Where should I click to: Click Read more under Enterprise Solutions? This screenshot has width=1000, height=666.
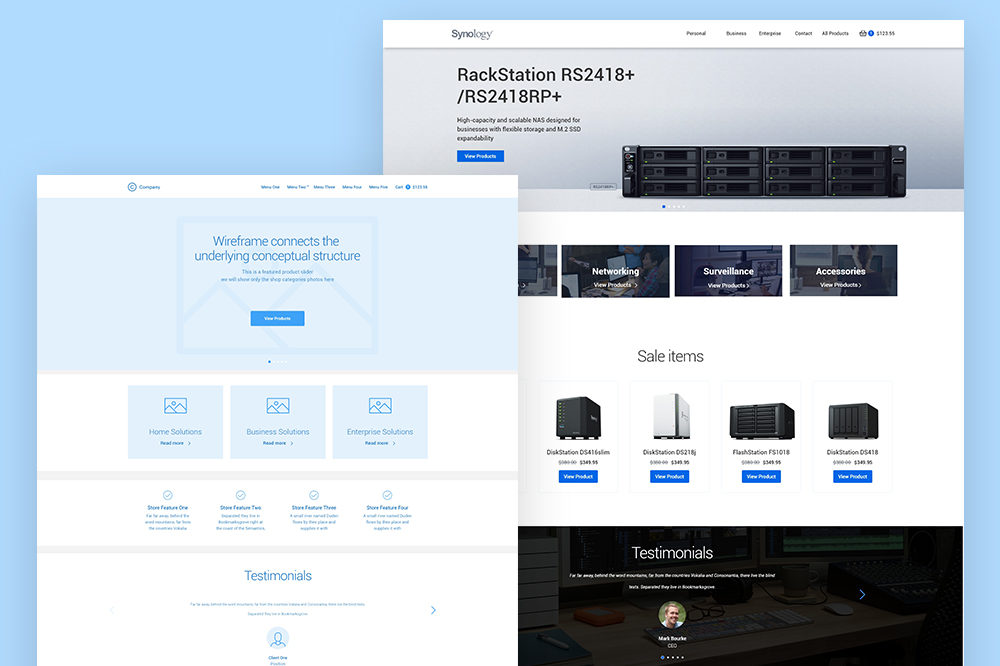[x=380, y=443]
